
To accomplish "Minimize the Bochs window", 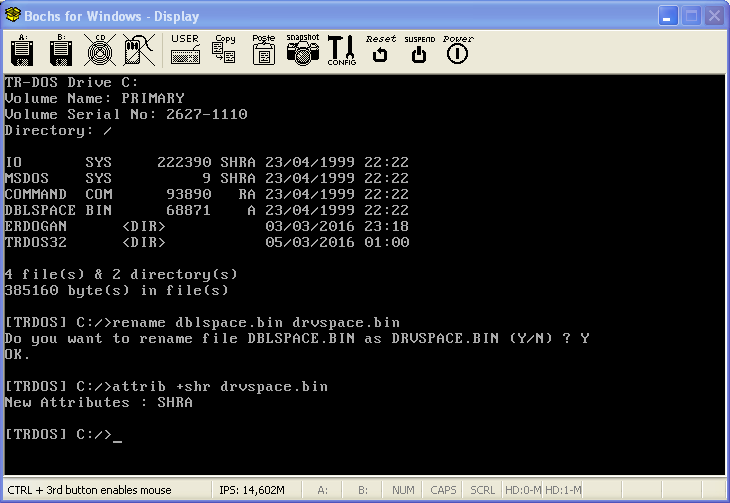I will click(668, 16).
